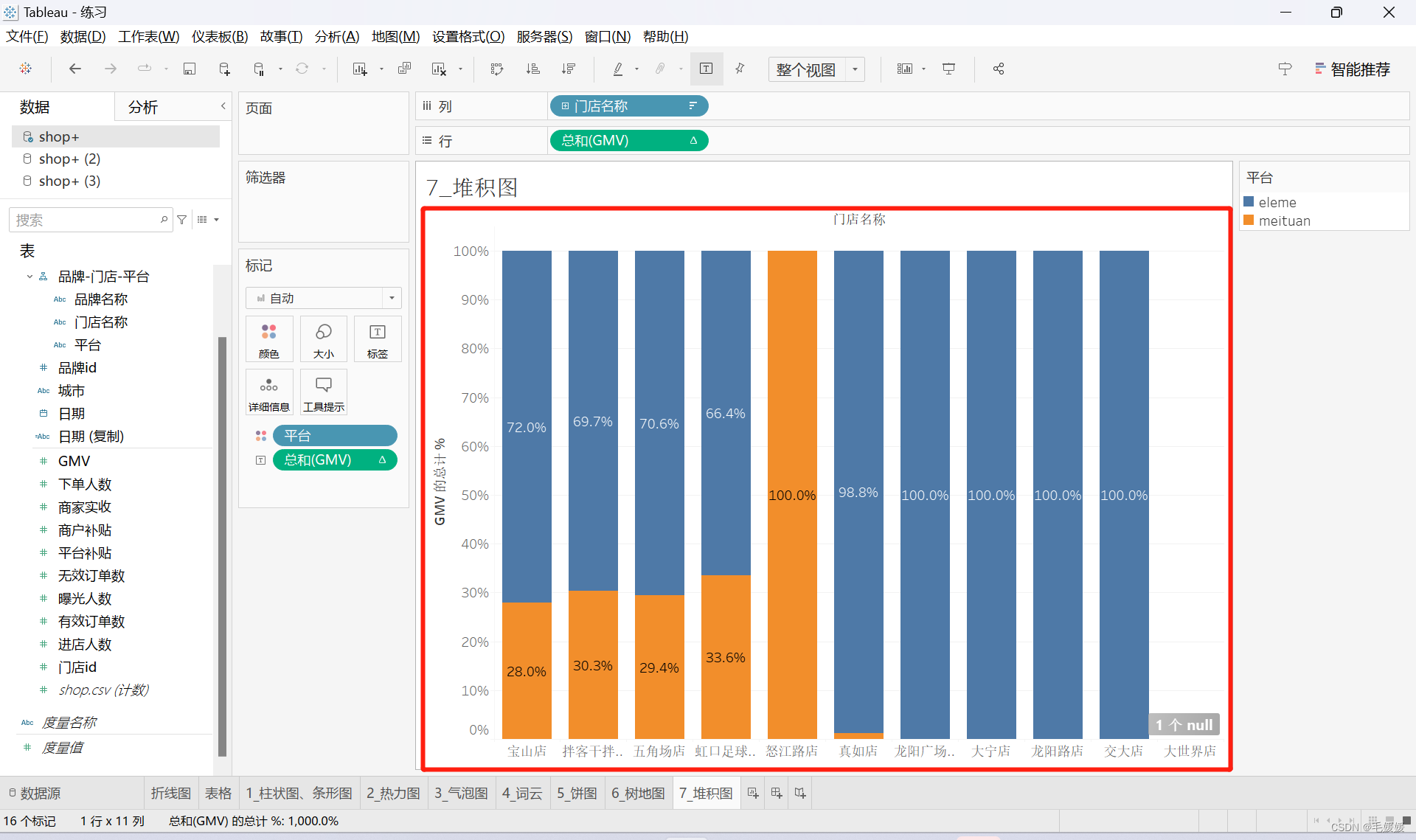This screenshot has height=840, width=1416.
Task: Click the data pane vertical scrollbar
Action: (x=222, y=546)
